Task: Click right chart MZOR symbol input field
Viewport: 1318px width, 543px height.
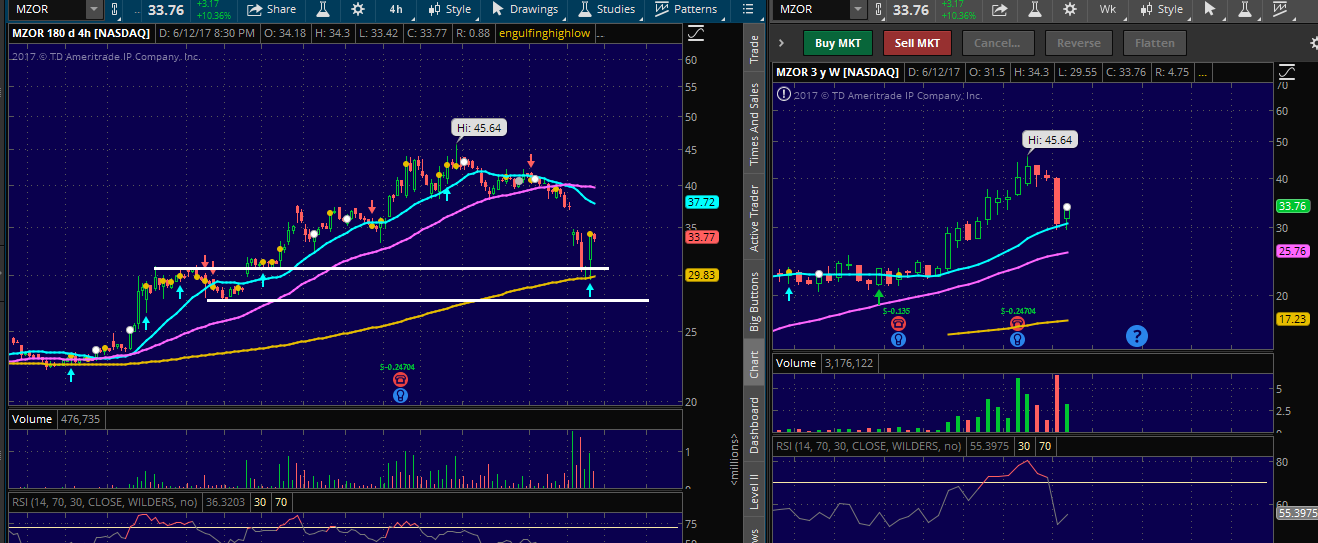Action: [x=811, y=10]
